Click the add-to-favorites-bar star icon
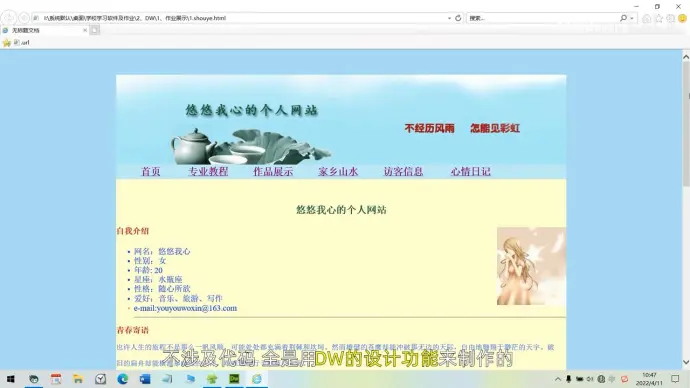Screen dimensions: 690x388 coord(7,43)
